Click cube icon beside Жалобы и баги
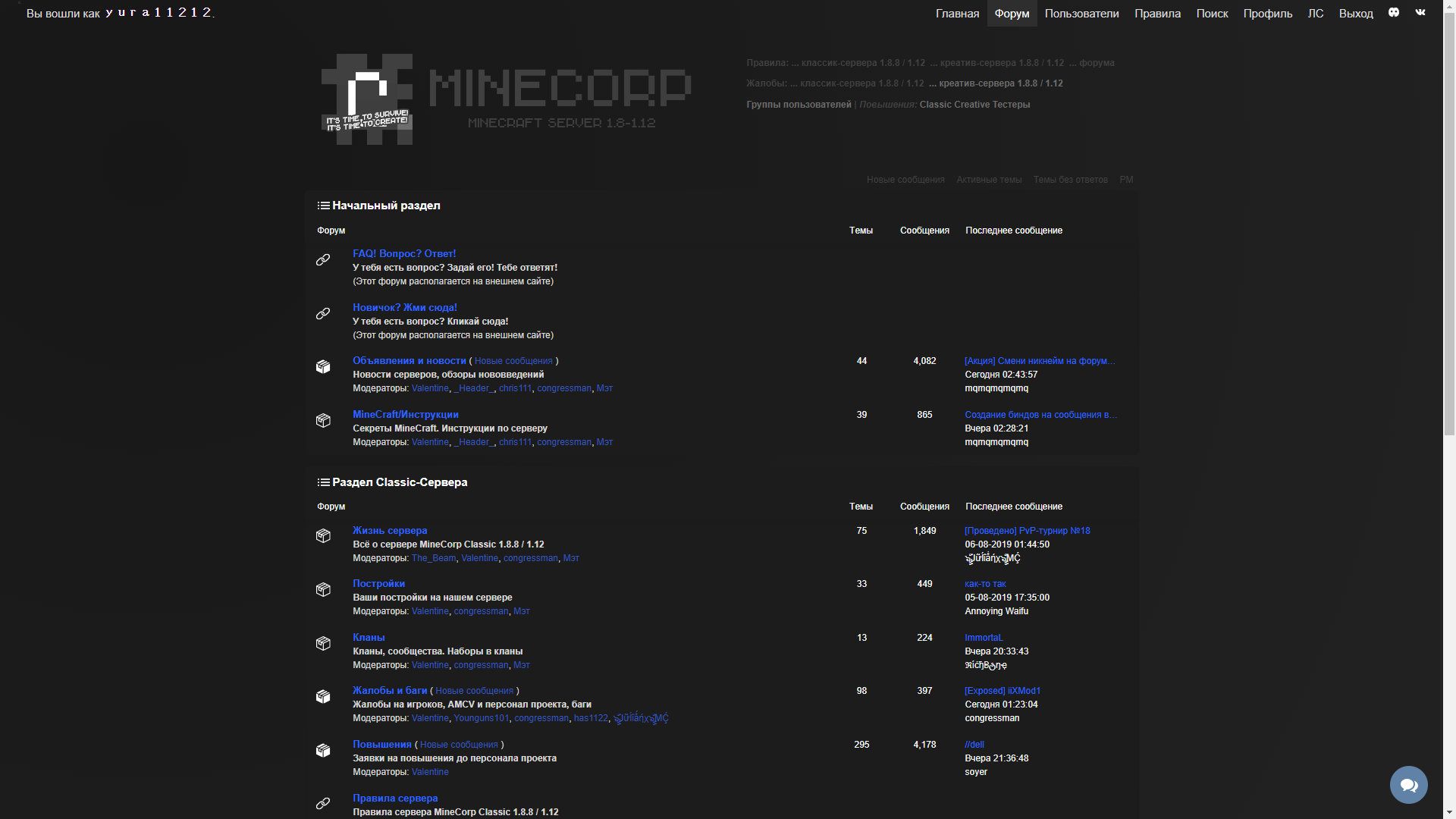Screen dimensions: 1456x819 323,697
